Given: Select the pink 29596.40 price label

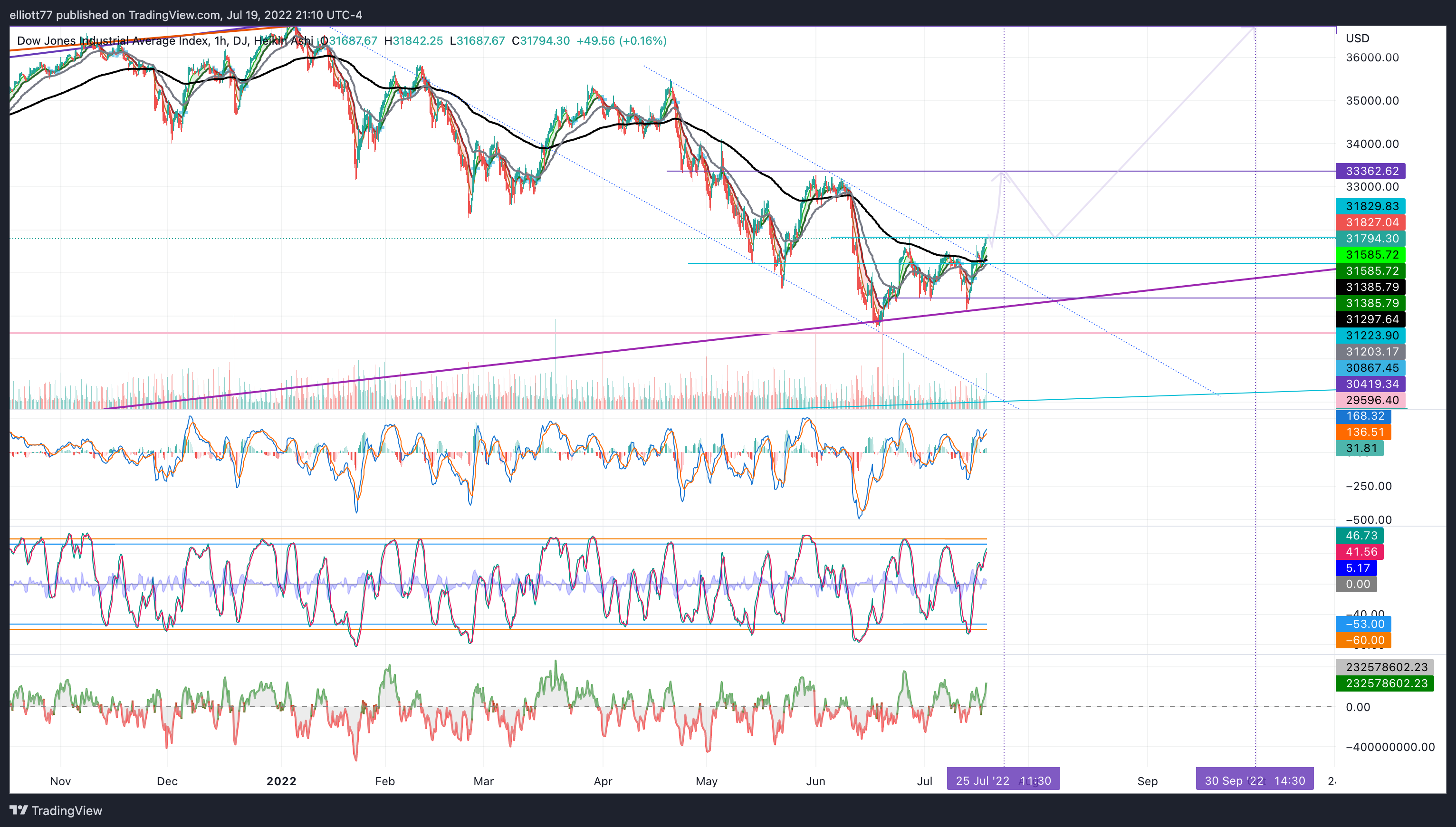Looking at the screenshot, I should [1371, 400].
